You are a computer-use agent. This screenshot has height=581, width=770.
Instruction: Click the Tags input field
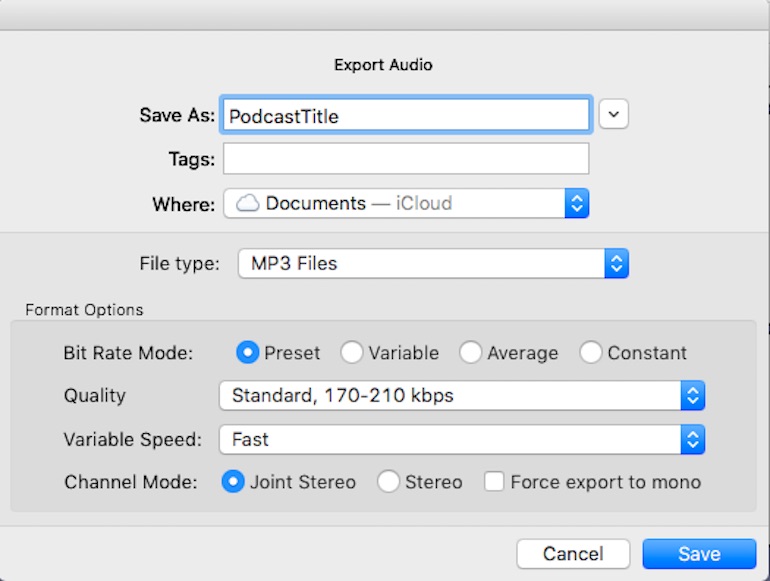tap(406, 159)
